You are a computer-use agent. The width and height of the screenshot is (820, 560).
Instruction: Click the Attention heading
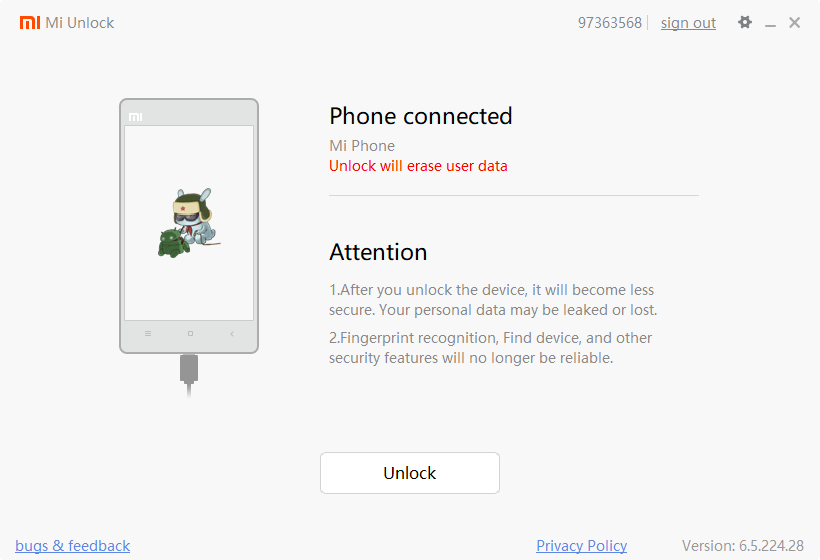click(x=378, y=252)
